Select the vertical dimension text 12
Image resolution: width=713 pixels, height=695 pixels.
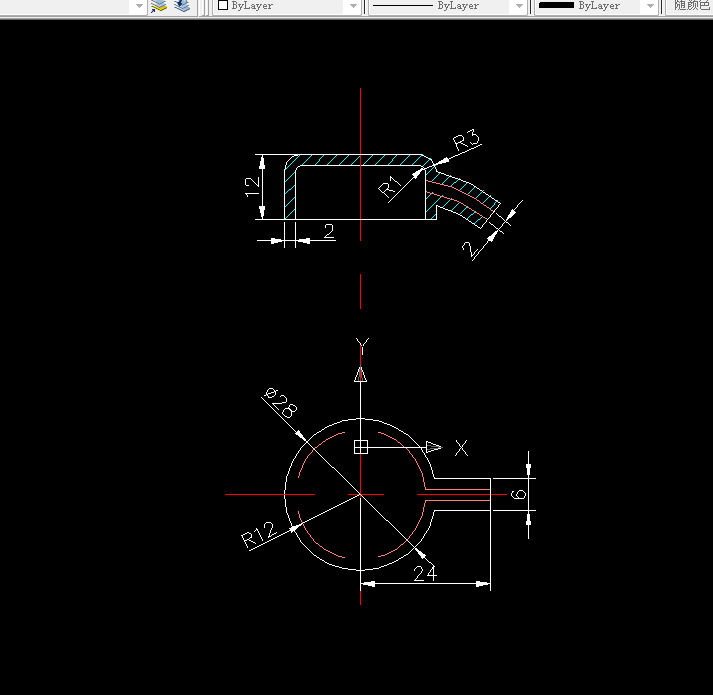pos(252,187)
